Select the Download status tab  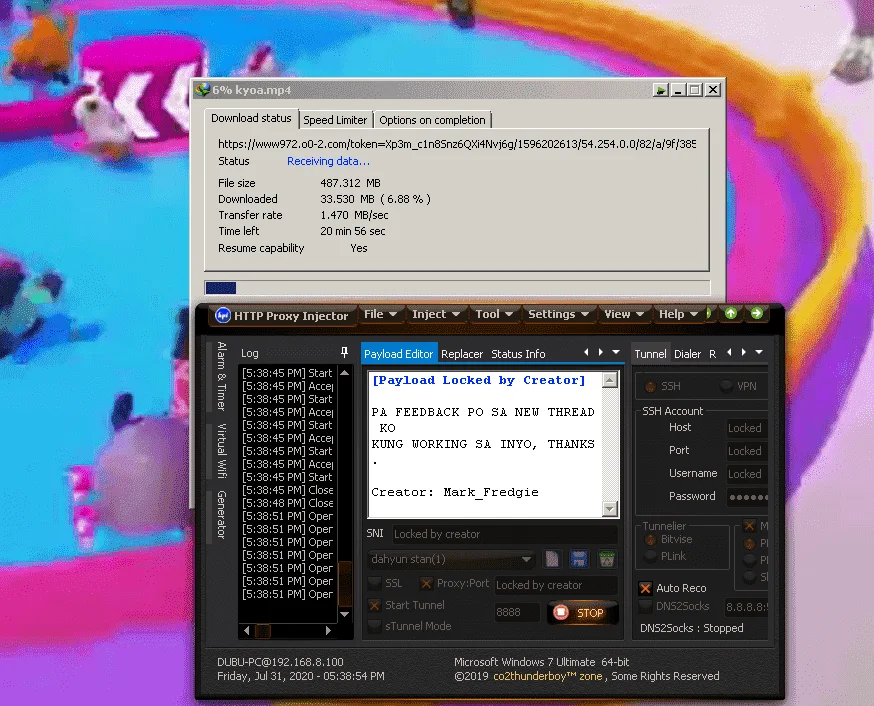[251, 118]
